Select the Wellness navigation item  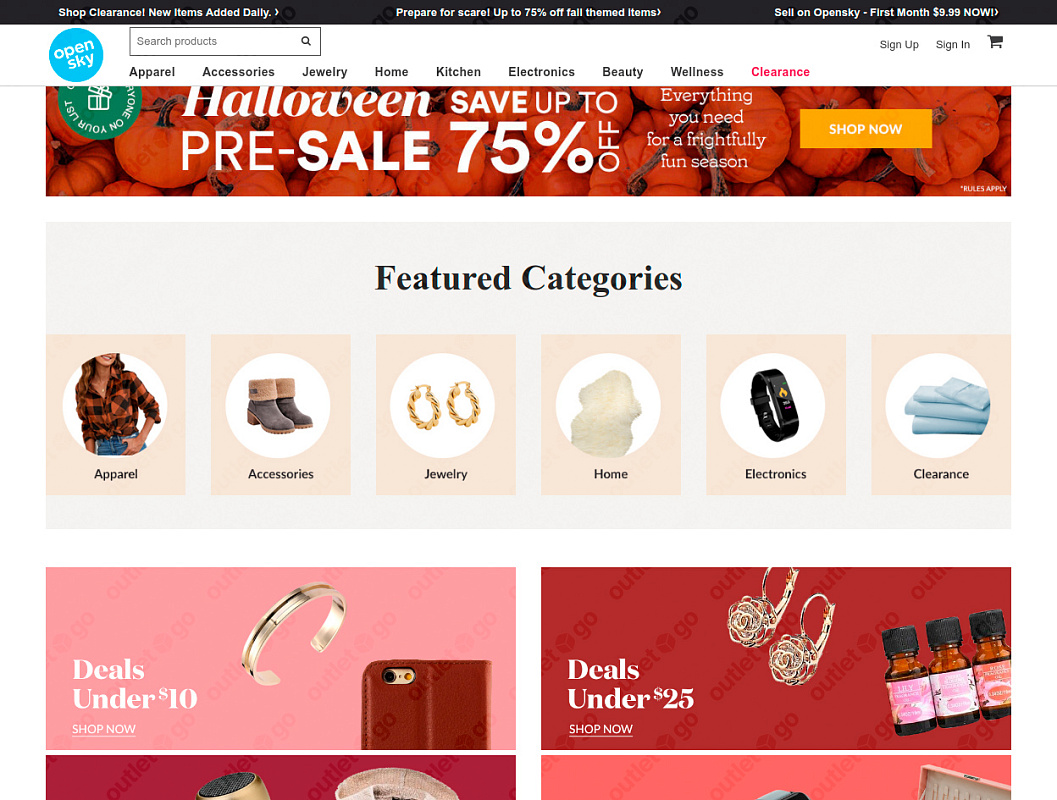tap(697, 72)
